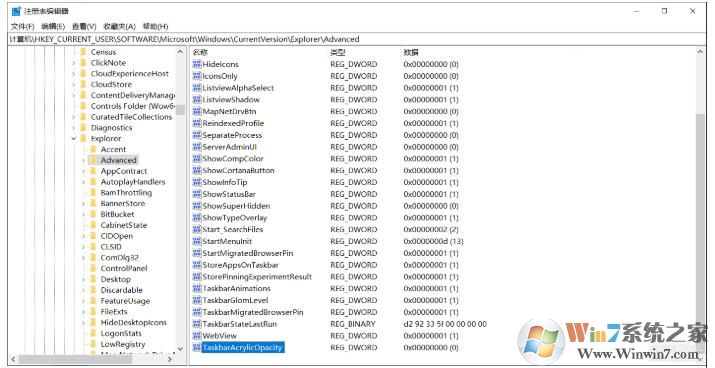Expand the Desktop tree node

tap(83, 280)
